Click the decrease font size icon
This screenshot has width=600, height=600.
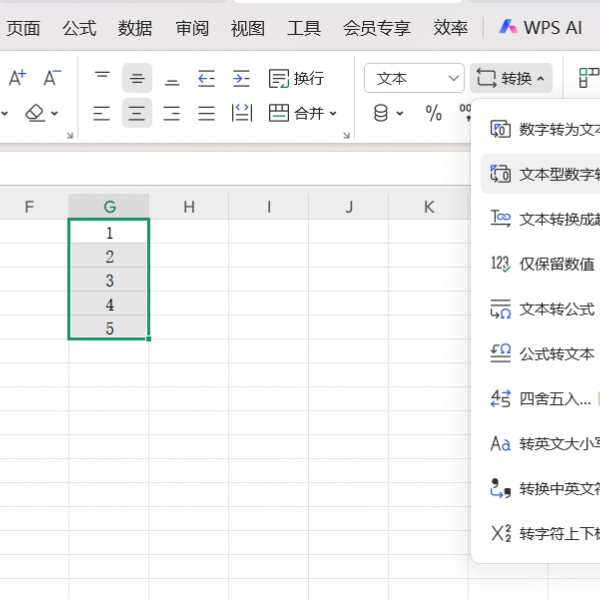point(51,78)
